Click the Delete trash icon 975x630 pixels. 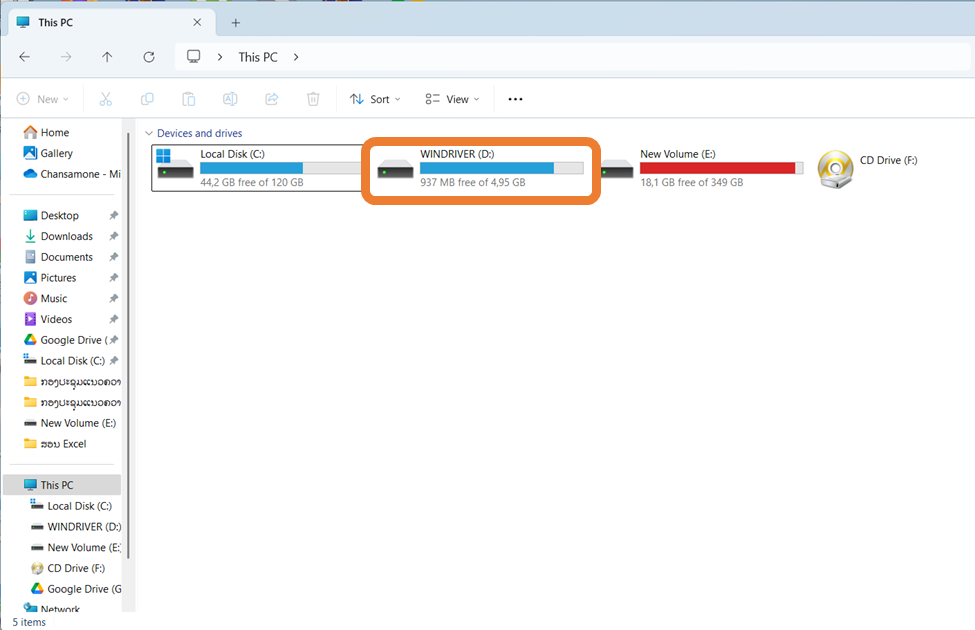(x=313, y=99)
